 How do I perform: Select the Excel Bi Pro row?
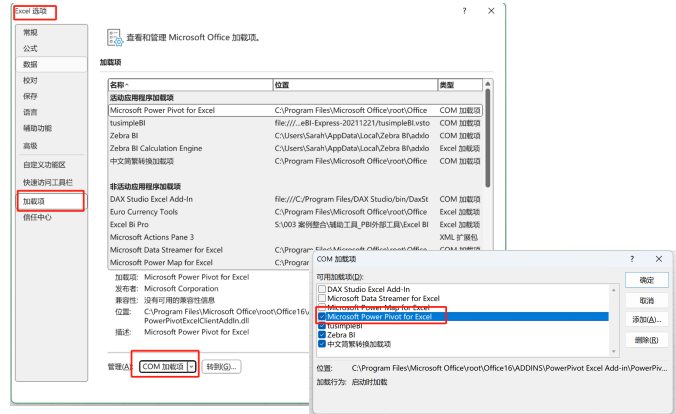pos(295,224)
